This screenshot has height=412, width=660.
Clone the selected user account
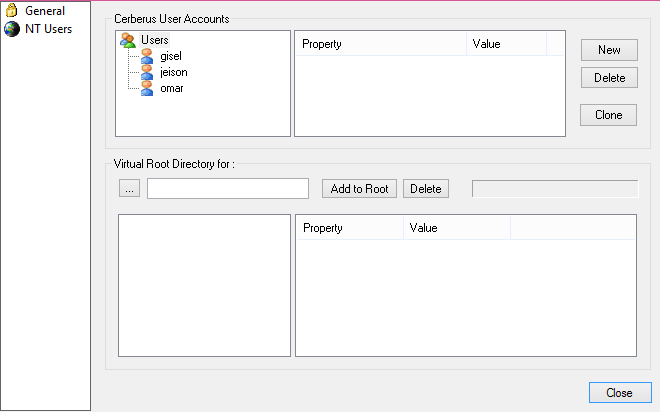tap(608, 115)
